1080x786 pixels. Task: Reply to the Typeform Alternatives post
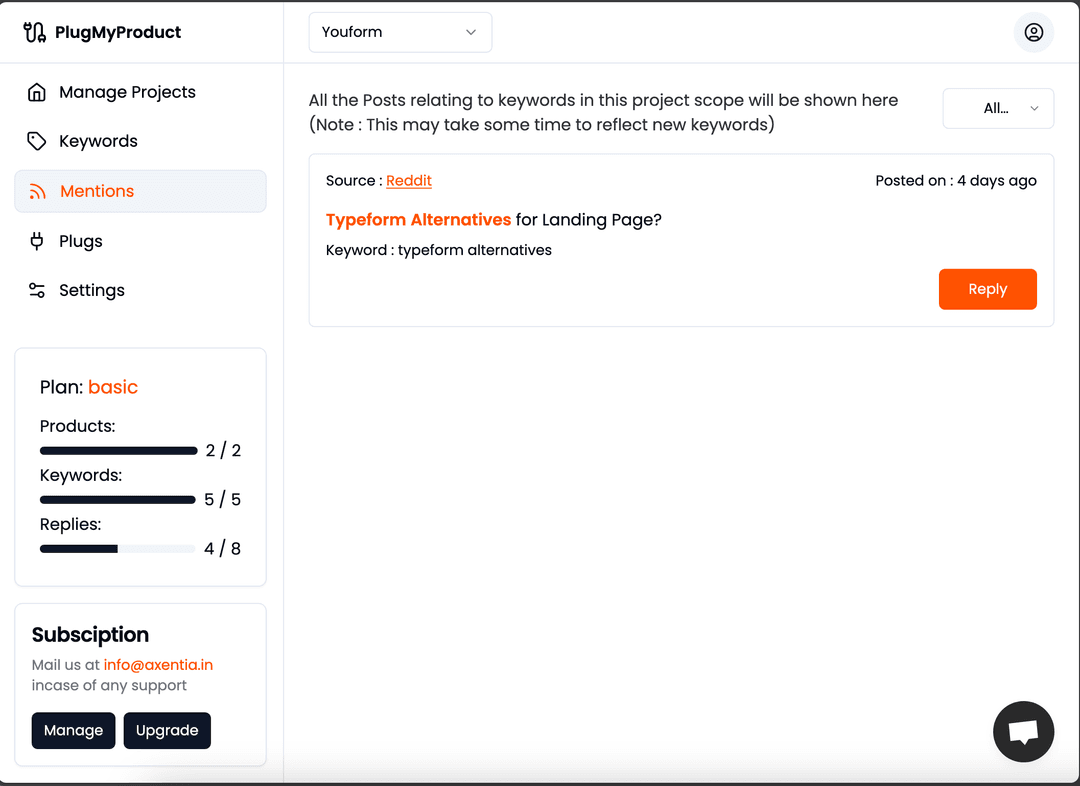[987, 289]
